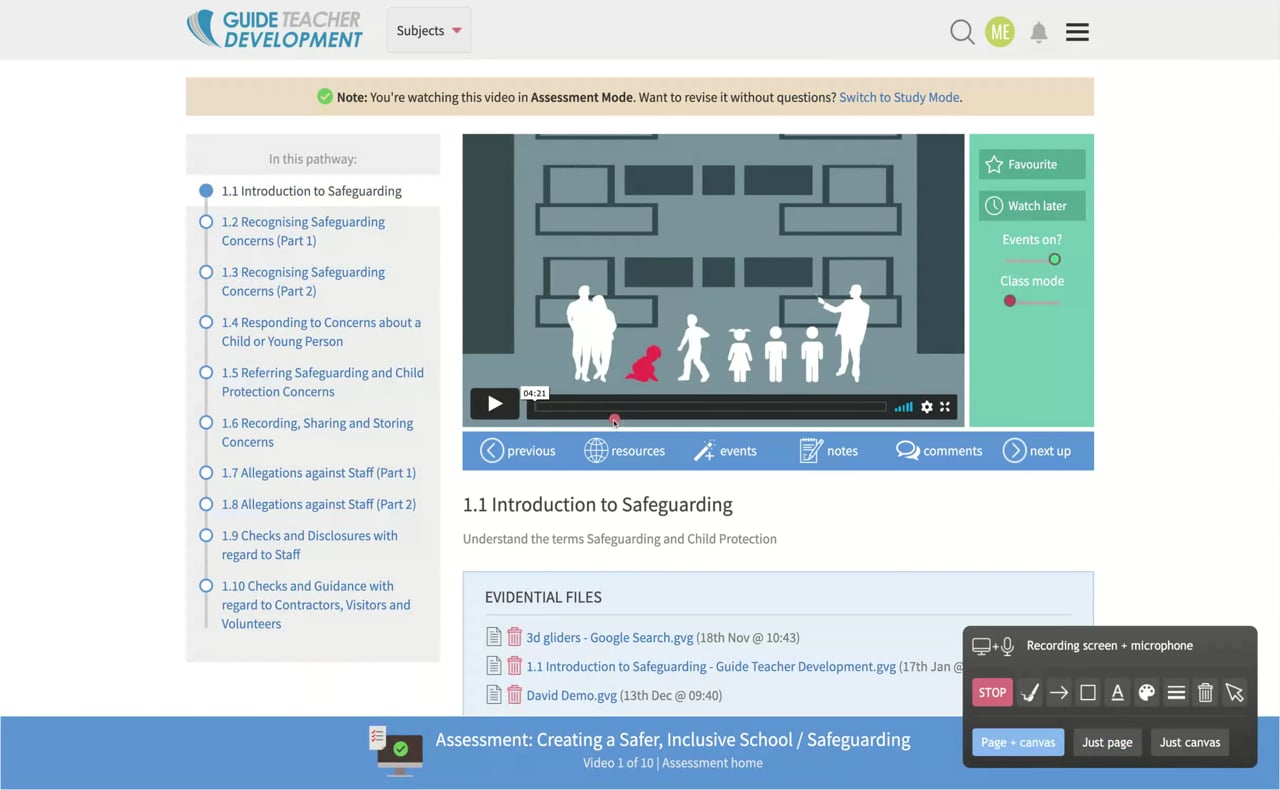Screen dimensions: 1280x790
Task: Open 1.10 Checks and Guidance lesson
Action: (x=316, y=605)
